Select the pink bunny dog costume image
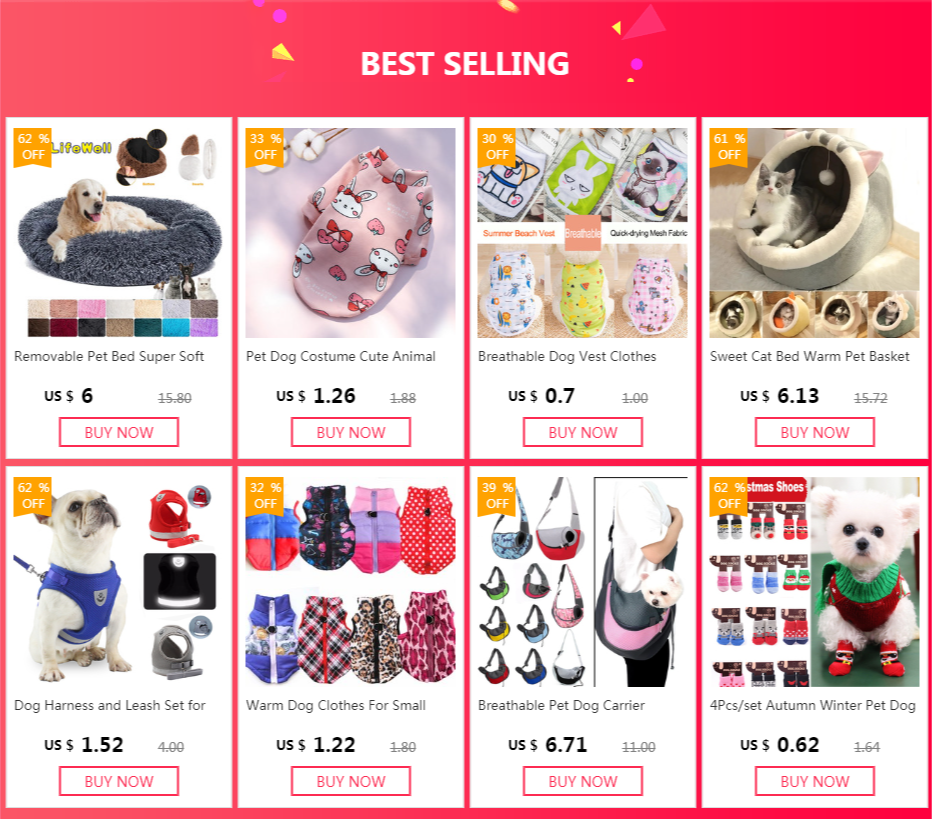The height and width of the screenshot is (819, 932). click(x=351, y=233)
